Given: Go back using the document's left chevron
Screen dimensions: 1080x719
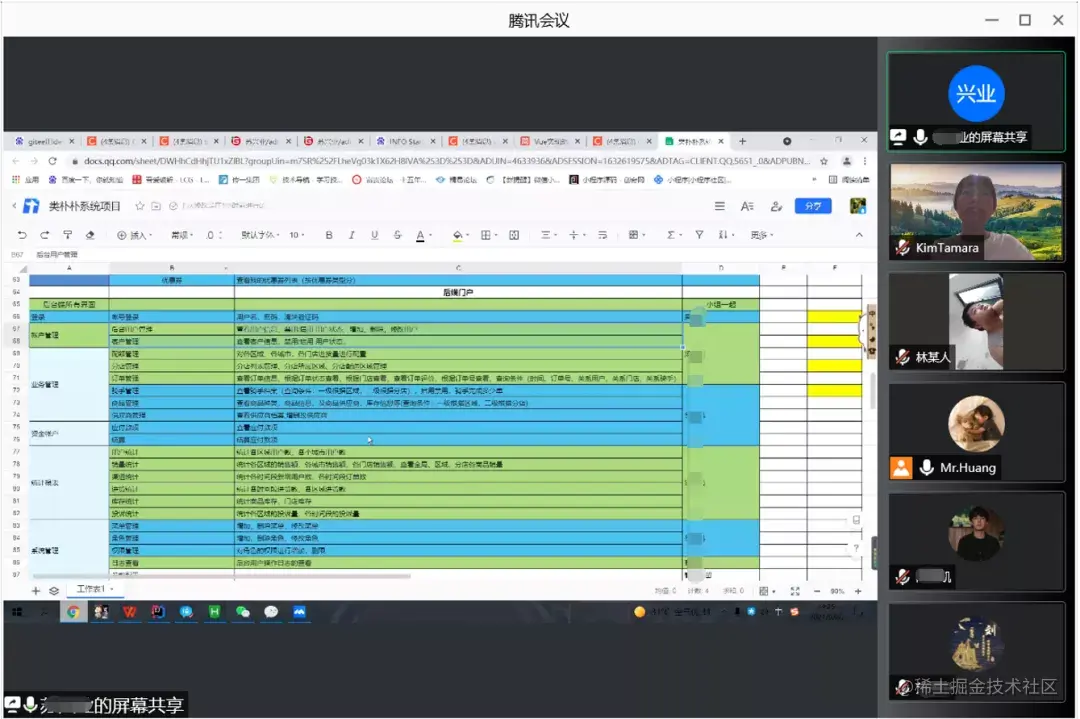Looking at the screenshot, I should tap(14, 206).
